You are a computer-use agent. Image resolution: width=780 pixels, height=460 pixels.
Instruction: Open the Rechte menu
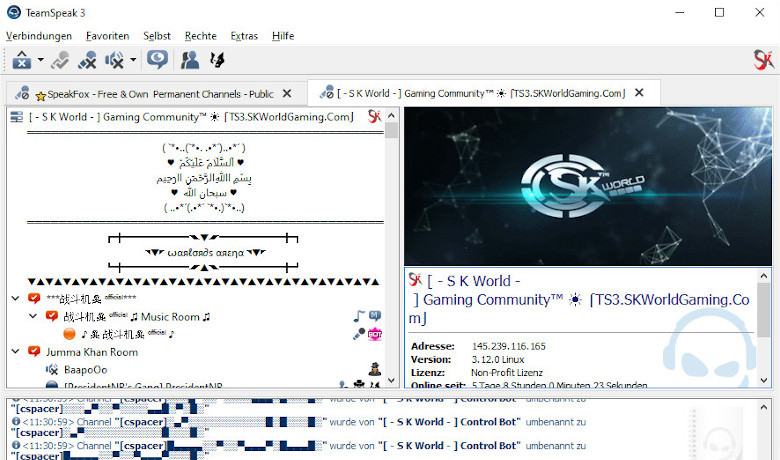pyautogui.click(x=200, y=36)
